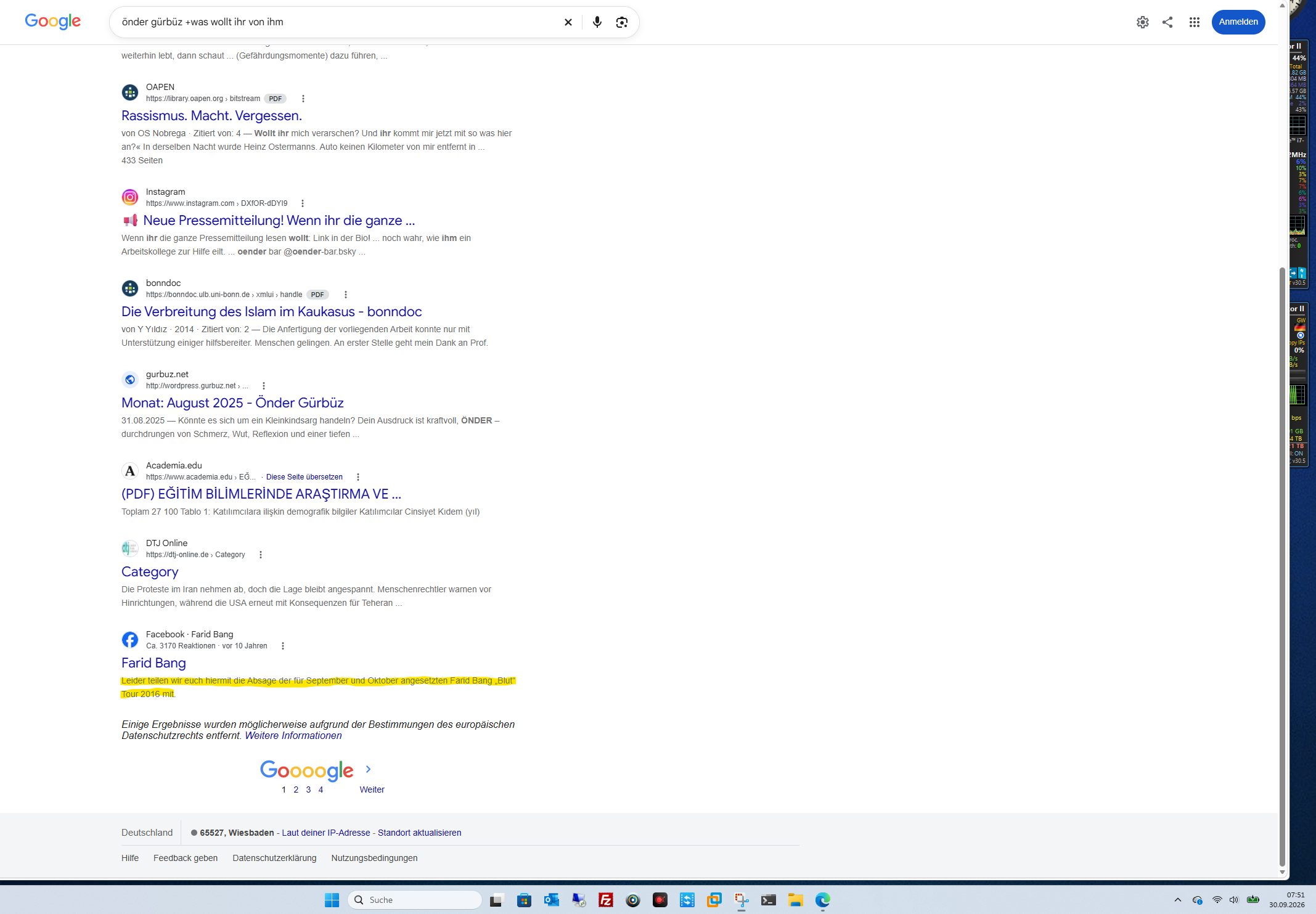Go to results page 2

[x=296, y=790]
